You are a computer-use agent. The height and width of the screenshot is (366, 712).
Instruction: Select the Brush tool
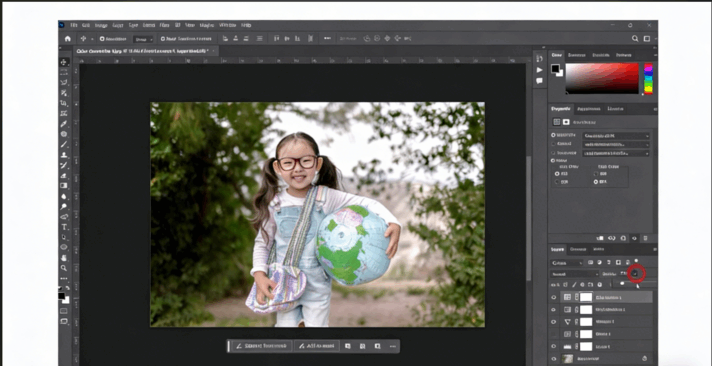tap(64, 144)
